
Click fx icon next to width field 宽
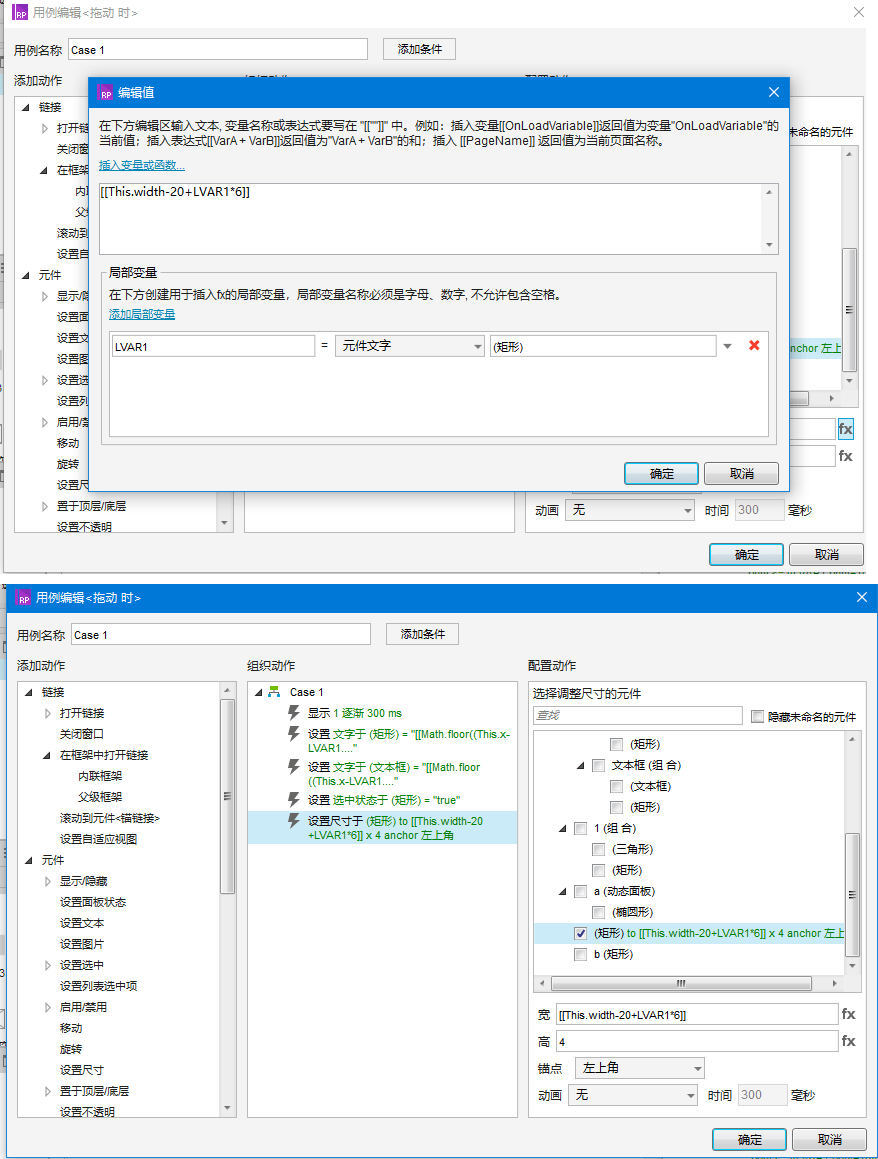(x=848, y=1014)
